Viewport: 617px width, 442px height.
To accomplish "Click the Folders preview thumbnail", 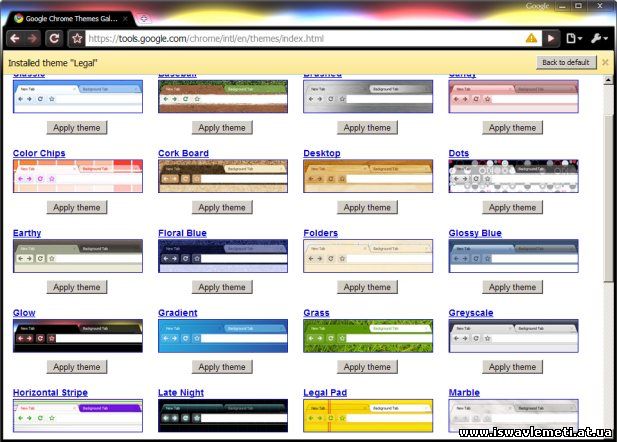I will coord(368,256).
